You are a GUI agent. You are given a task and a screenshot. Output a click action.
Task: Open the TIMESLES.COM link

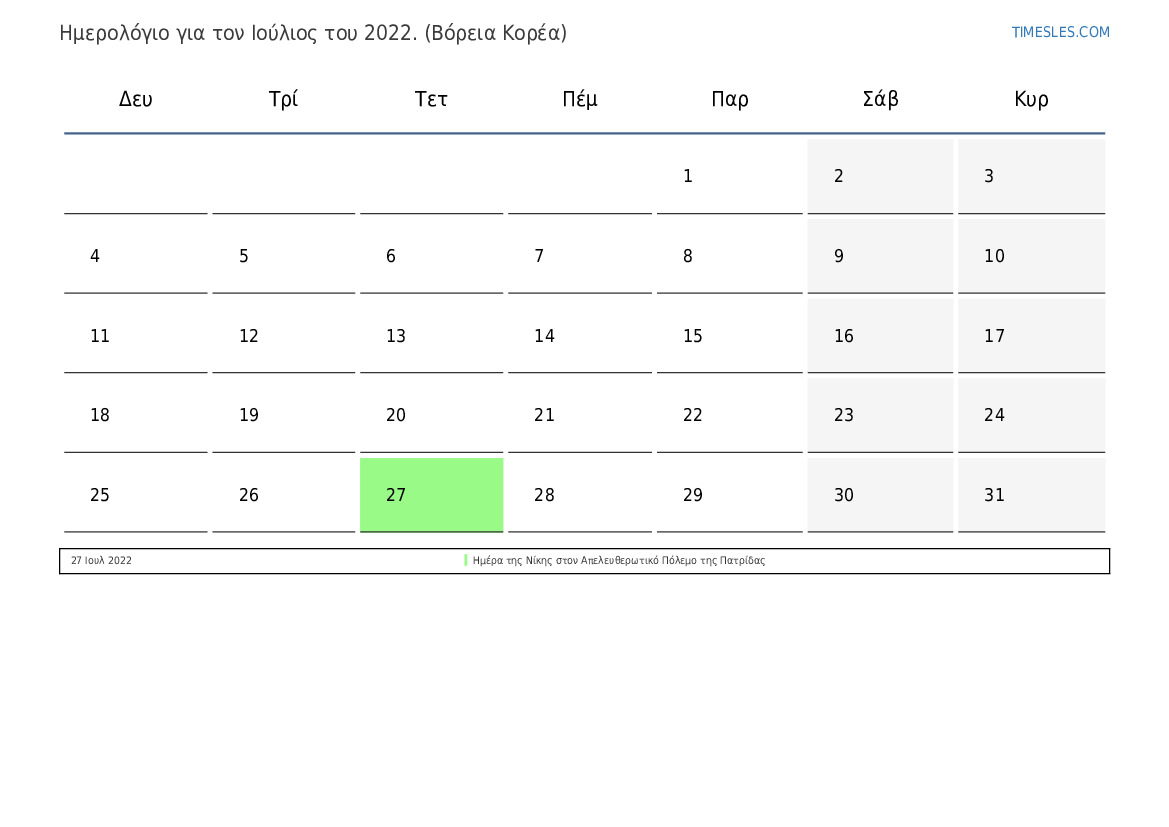click(x=1060, y=32)
